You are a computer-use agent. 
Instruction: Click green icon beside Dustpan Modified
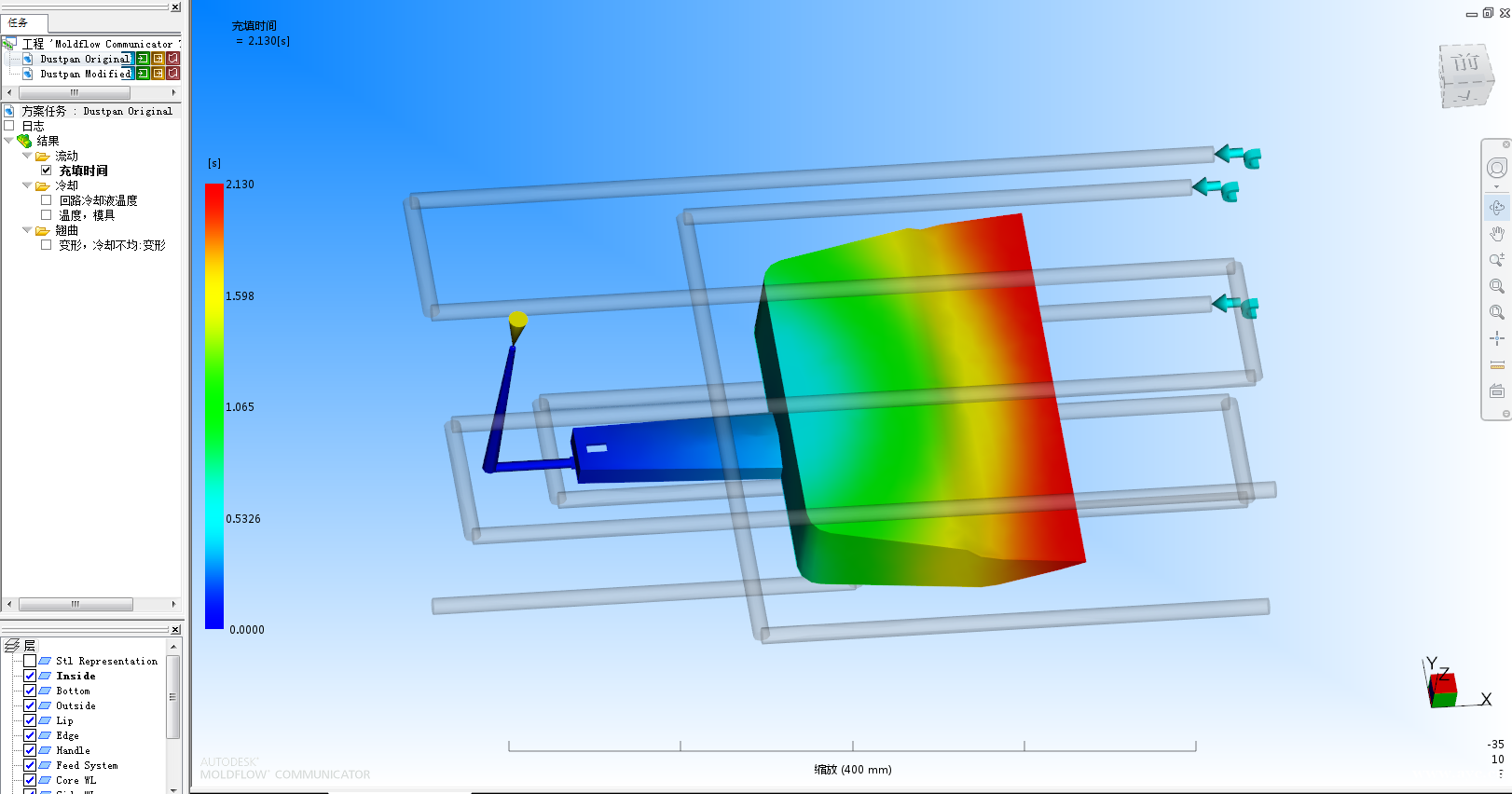143,74
